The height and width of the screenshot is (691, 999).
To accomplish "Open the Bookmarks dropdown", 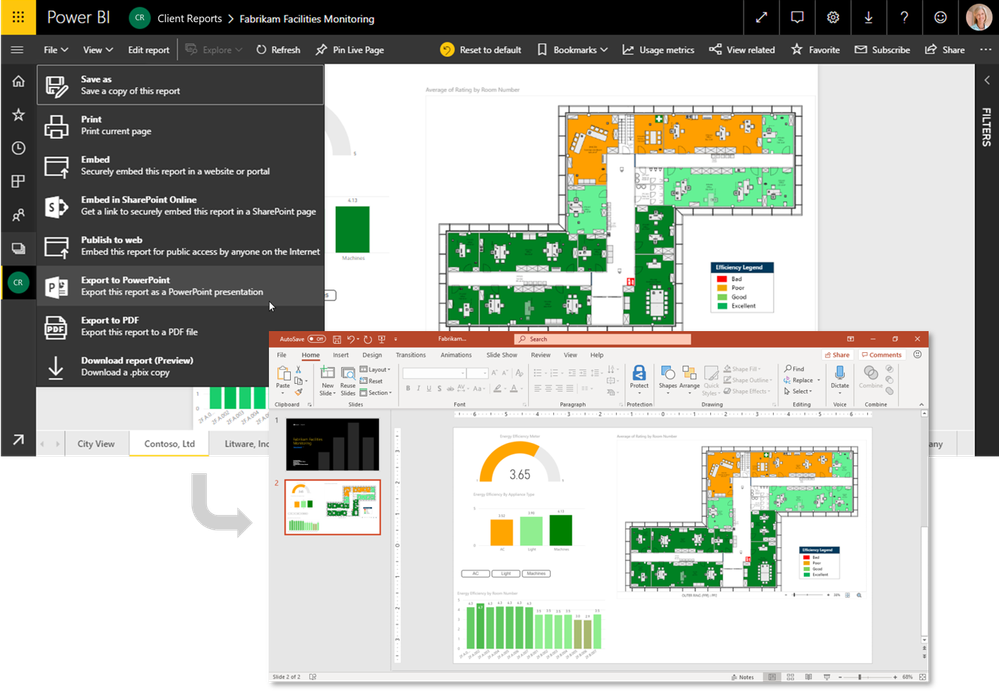I will [572, 50].
